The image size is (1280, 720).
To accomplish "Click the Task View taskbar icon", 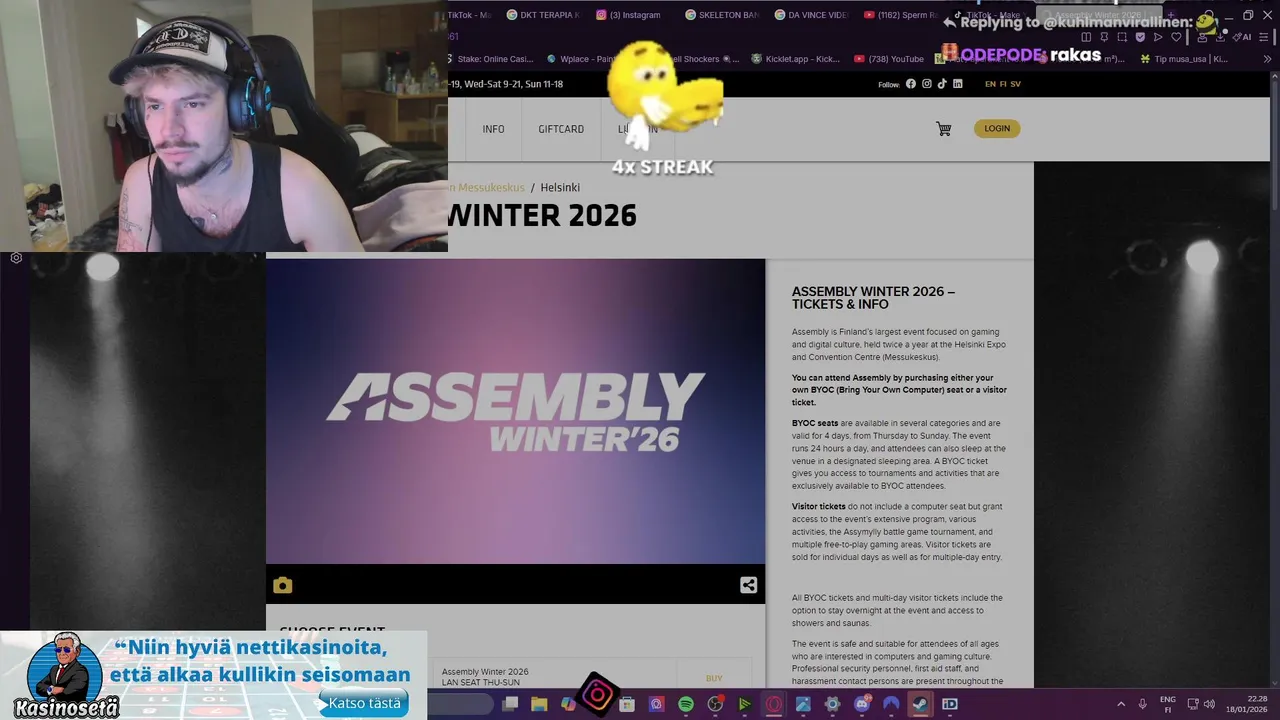I will [510, 704].
